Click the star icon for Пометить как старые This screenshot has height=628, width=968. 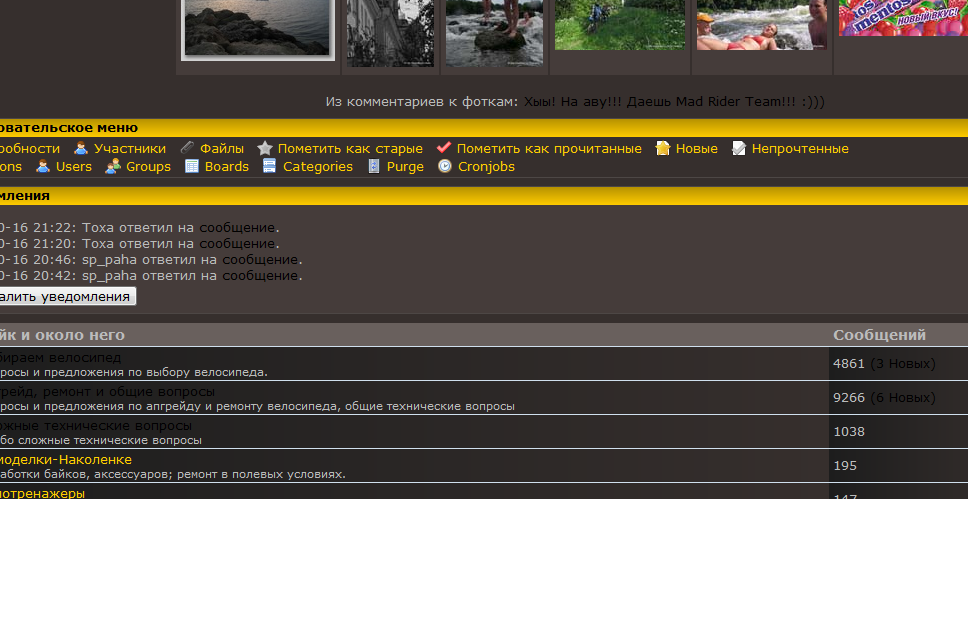click(265, 149)
